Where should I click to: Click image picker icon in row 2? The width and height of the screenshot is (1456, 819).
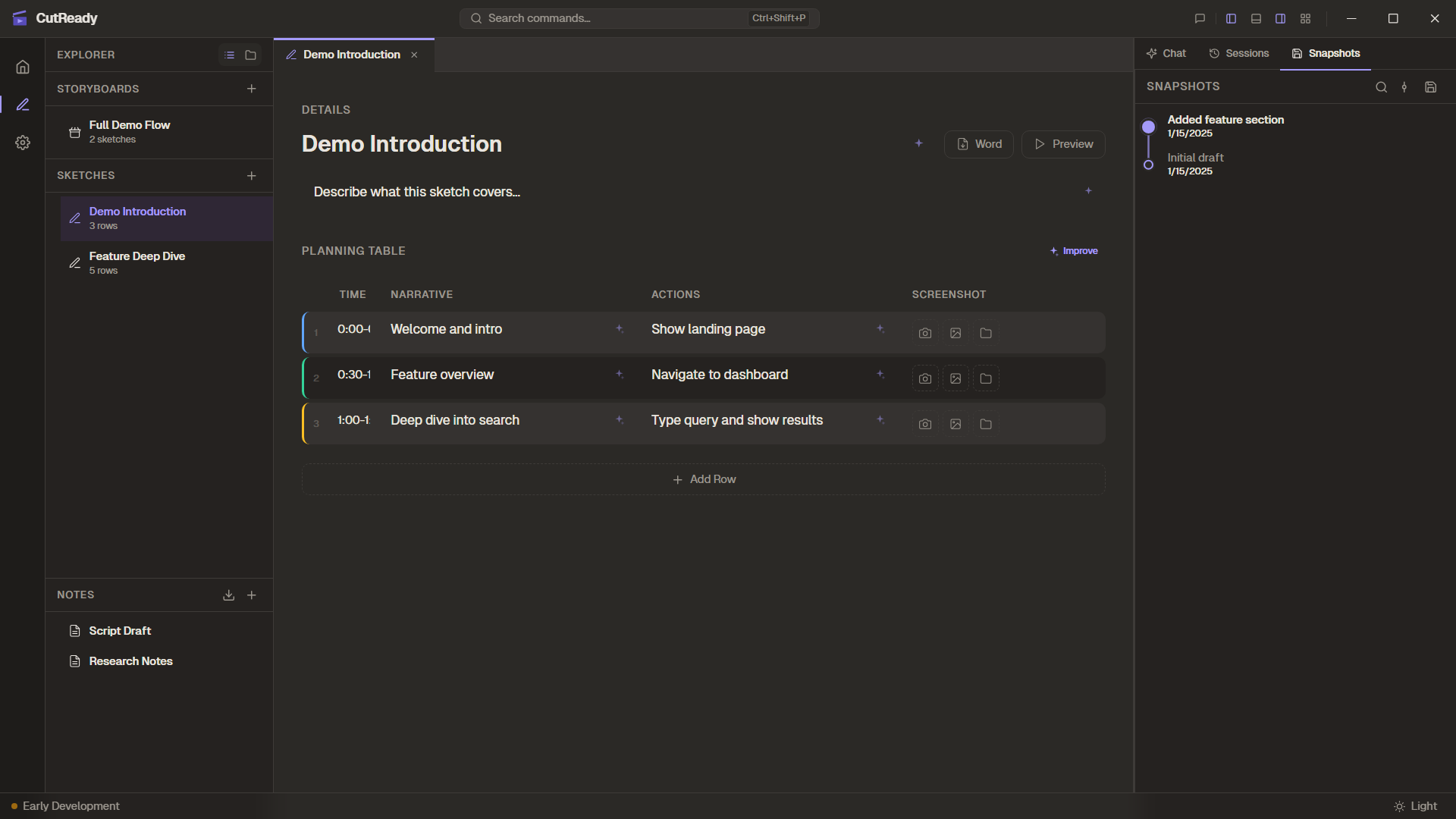tap(955, 378)
